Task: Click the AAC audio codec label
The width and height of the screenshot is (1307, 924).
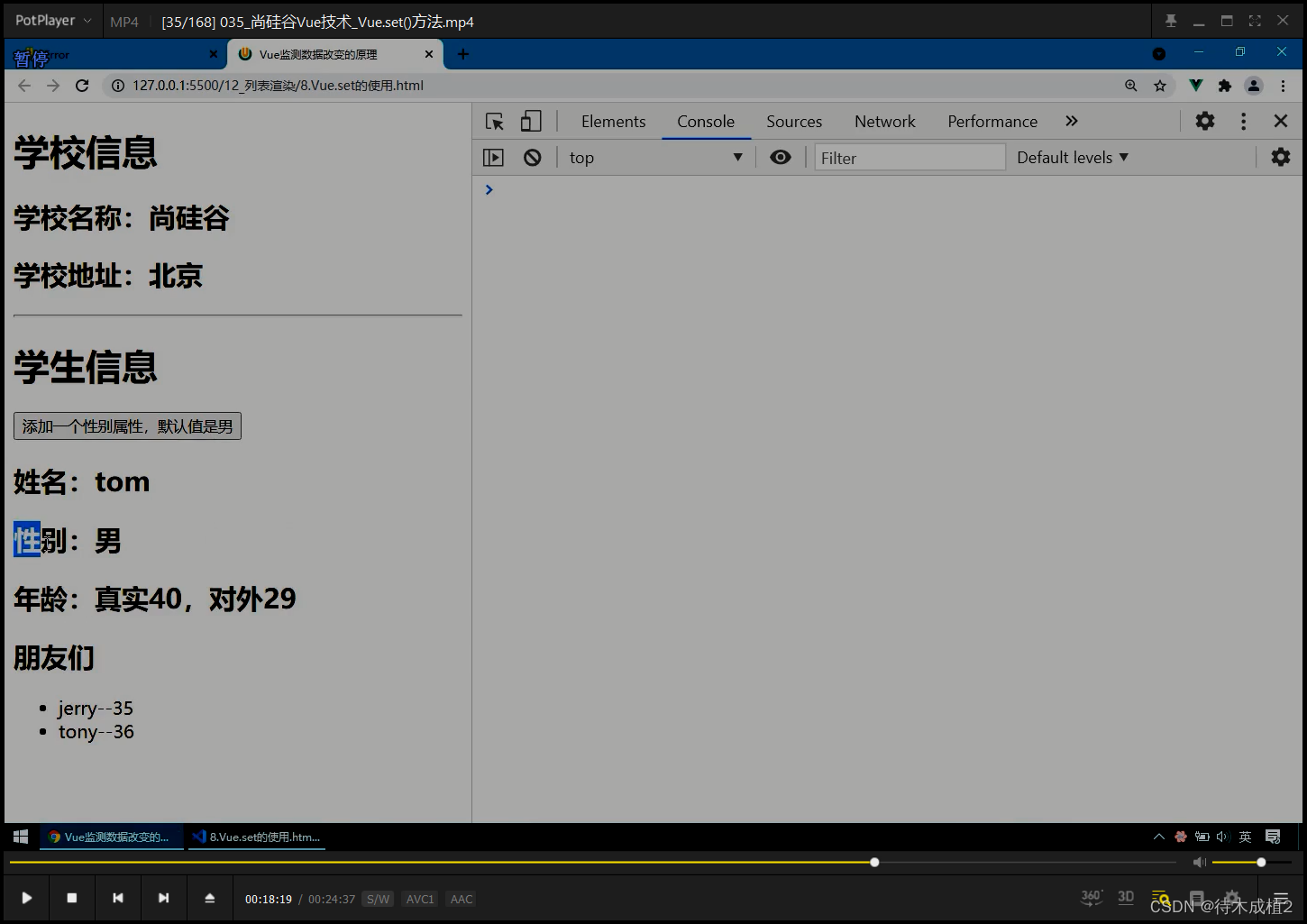Action: point(462,899)
